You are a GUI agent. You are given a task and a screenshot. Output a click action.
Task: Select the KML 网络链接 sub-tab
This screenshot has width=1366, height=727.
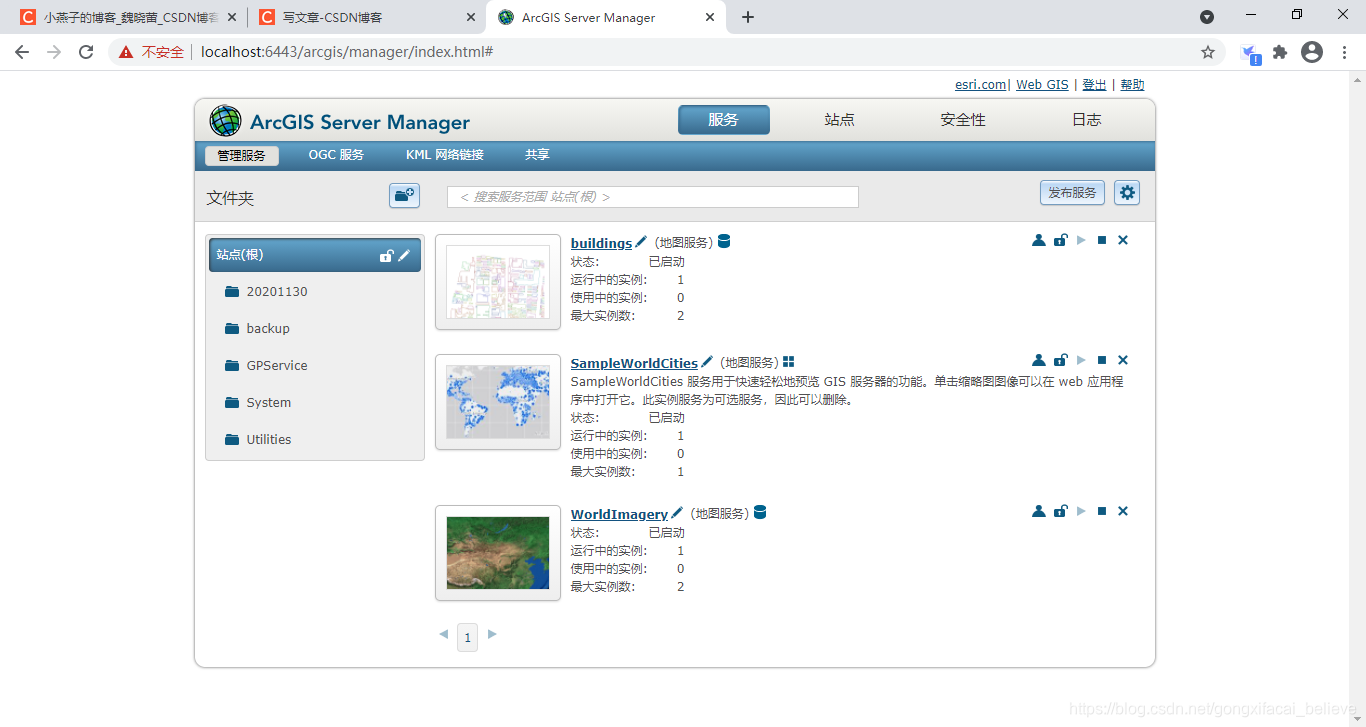(x=445, y=155)
